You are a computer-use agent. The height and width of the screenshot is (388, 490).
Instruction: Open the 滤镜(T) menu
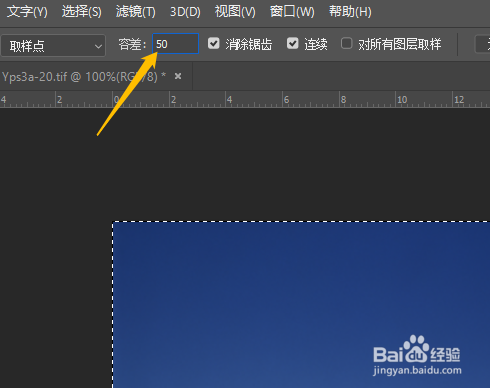click(136, 12)
